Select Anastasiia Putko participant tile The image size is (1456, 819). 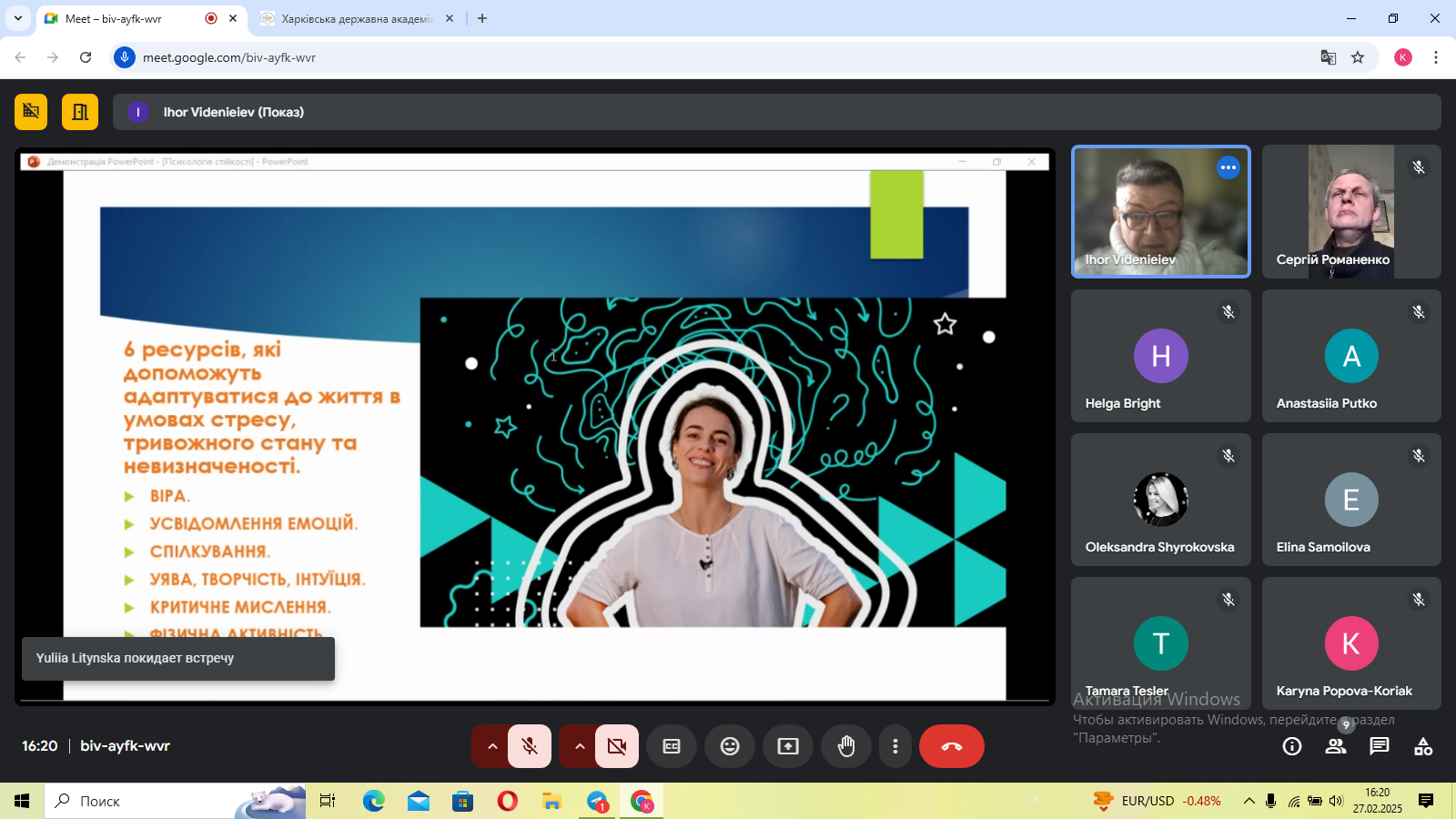1351,356
